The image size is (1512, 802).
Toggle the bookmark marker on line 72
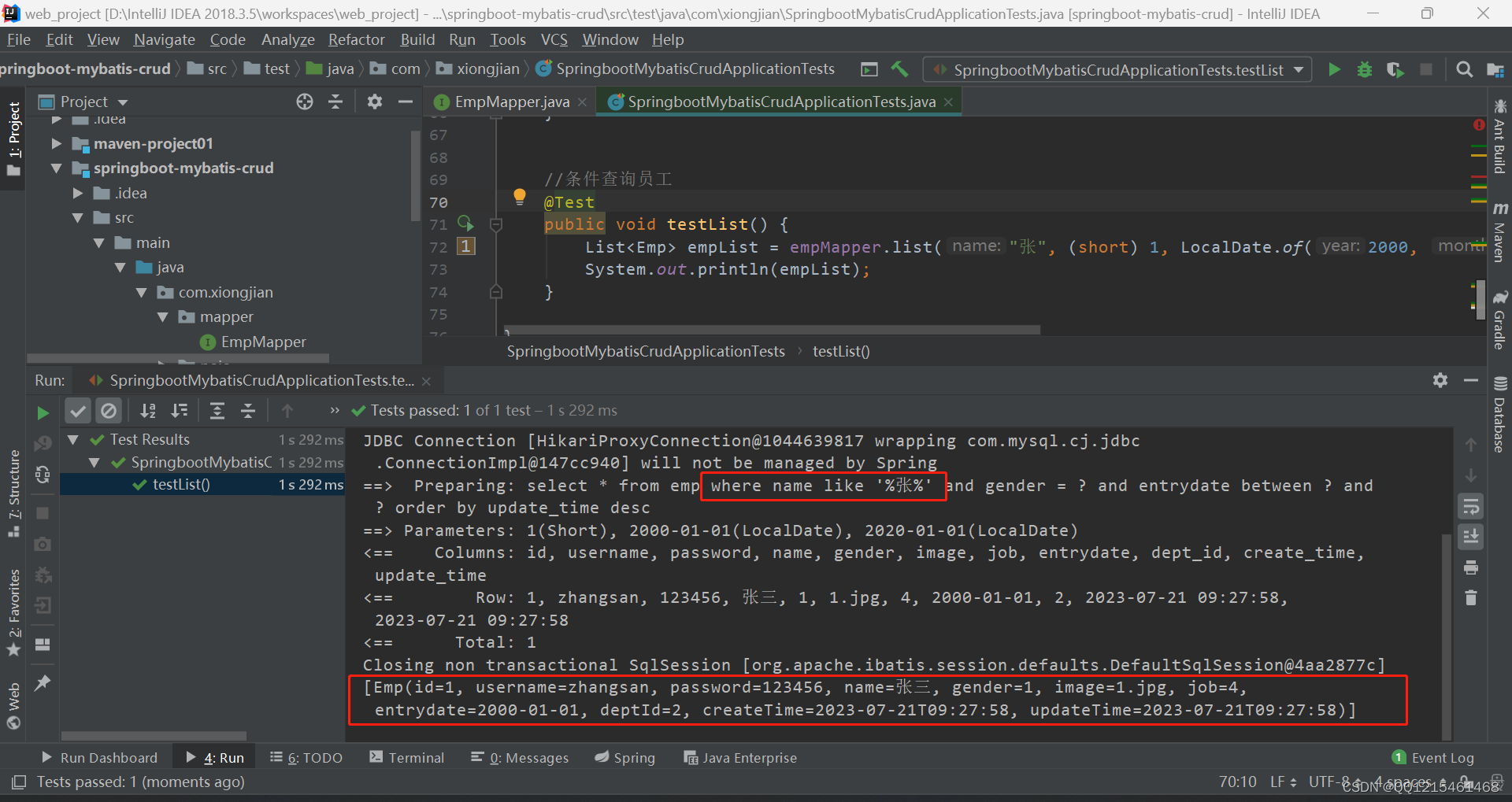tap(466, 246)
